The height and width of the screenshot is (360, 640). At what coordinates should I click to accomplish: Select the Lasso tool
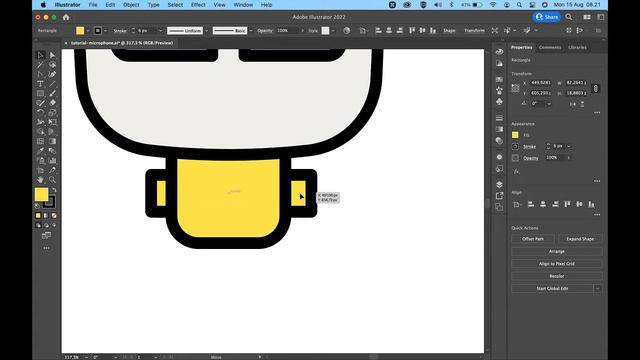tap(53, 65)
